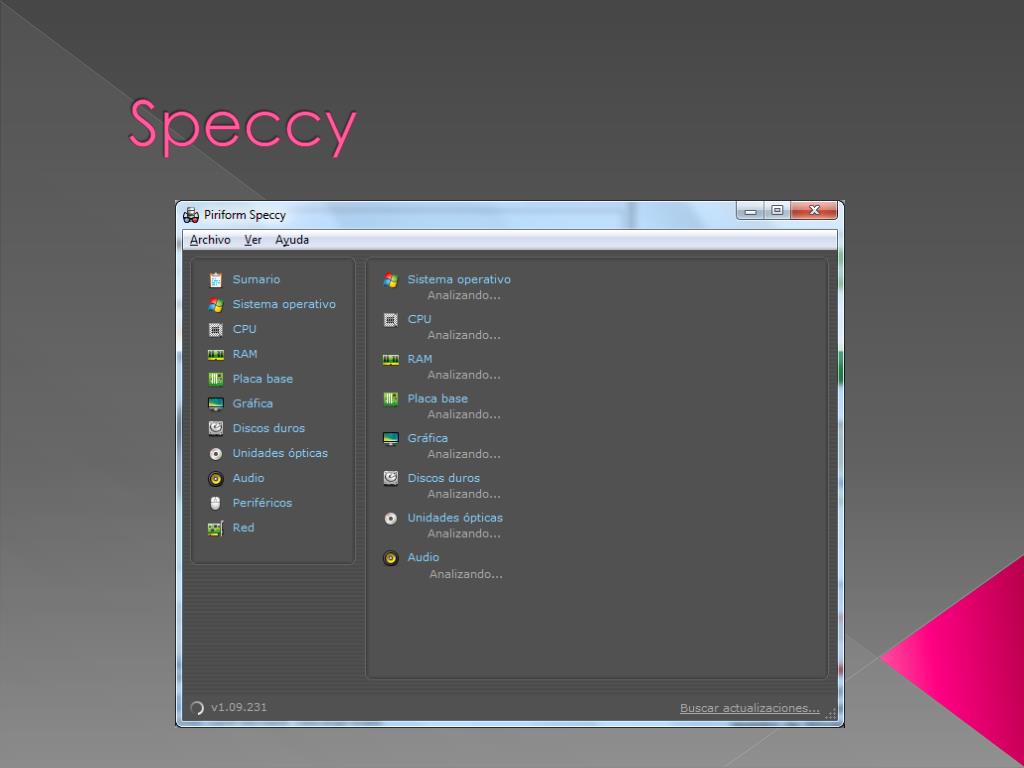
Task: Click the Sistema operativo icon in the summary panel
Action: 391,280
